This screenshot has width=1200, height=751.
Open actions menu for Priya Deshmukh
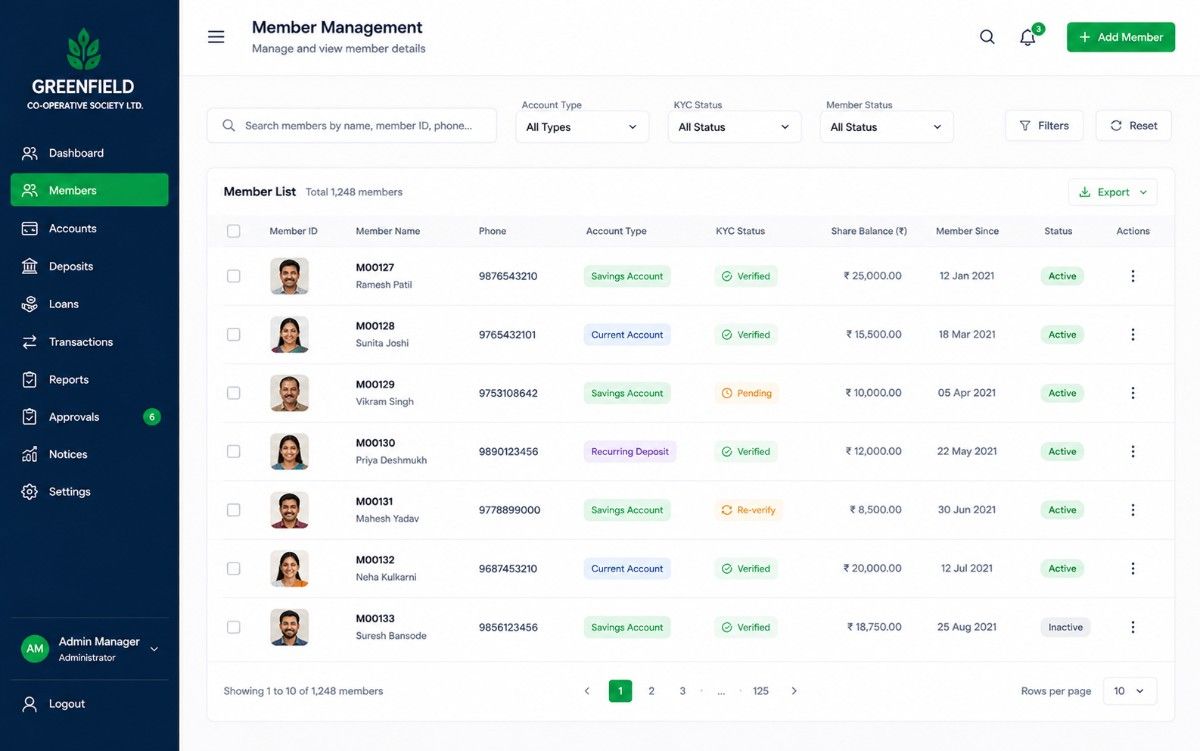pyautogui.click(x=1133, y=451)
